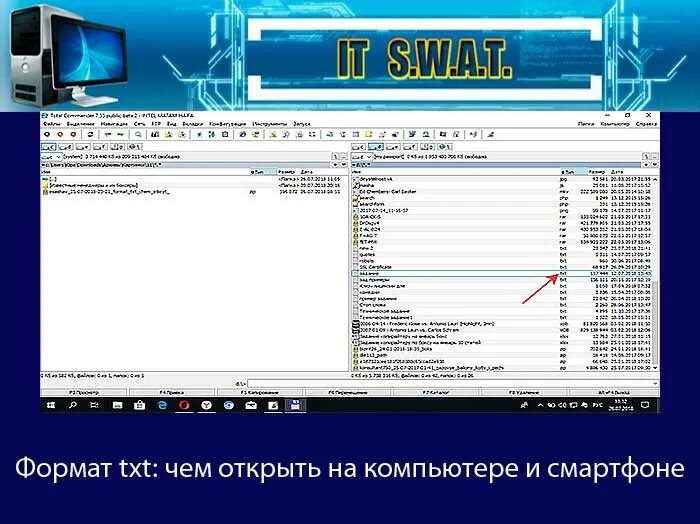The height and width of the screenshot is (524, 700).
Task: Expand command line history dropdown arrow
Action: click(655, 383)
